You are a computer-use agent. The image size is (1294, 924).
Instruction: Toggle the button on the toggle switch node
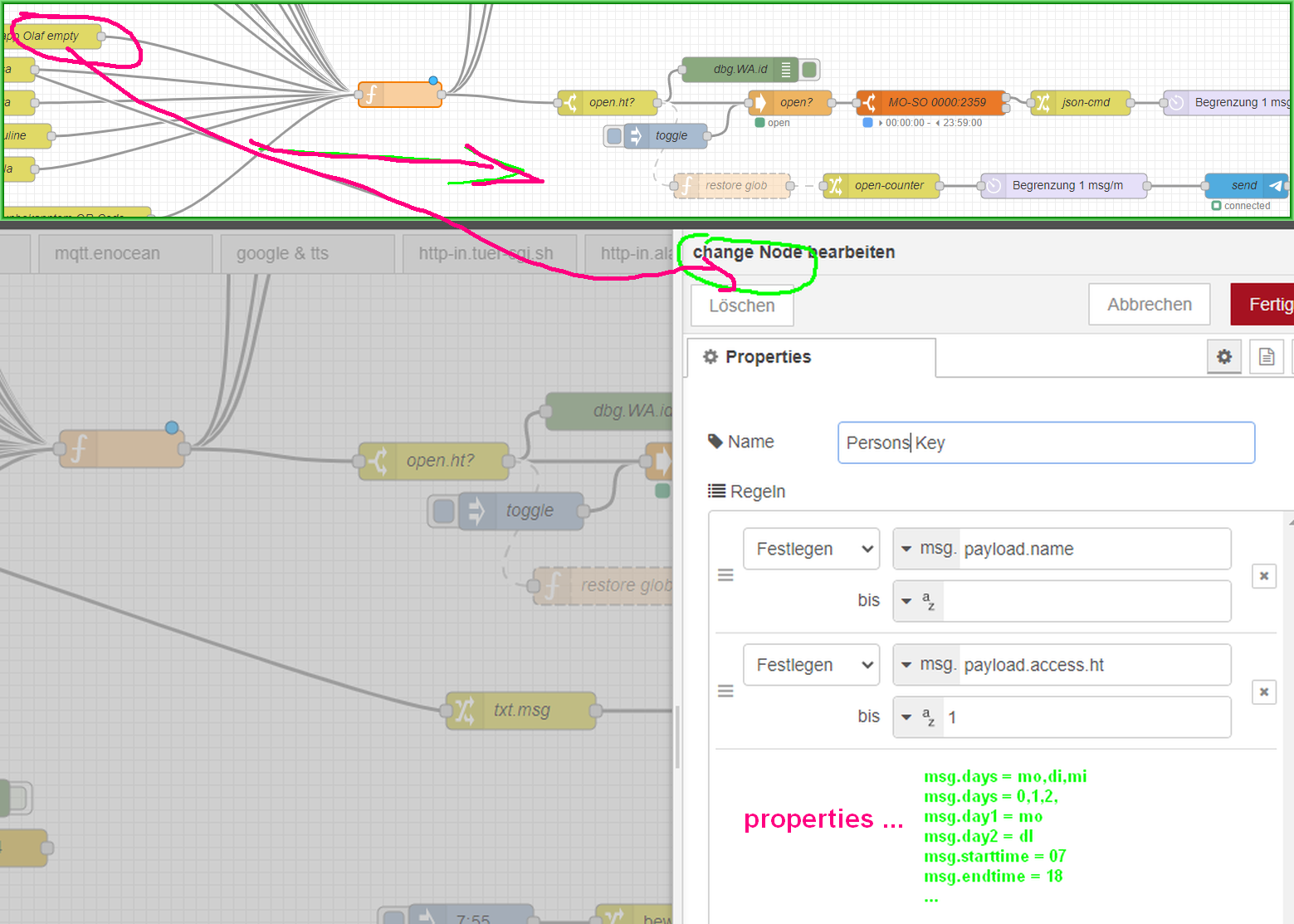(x=613, y=135)
